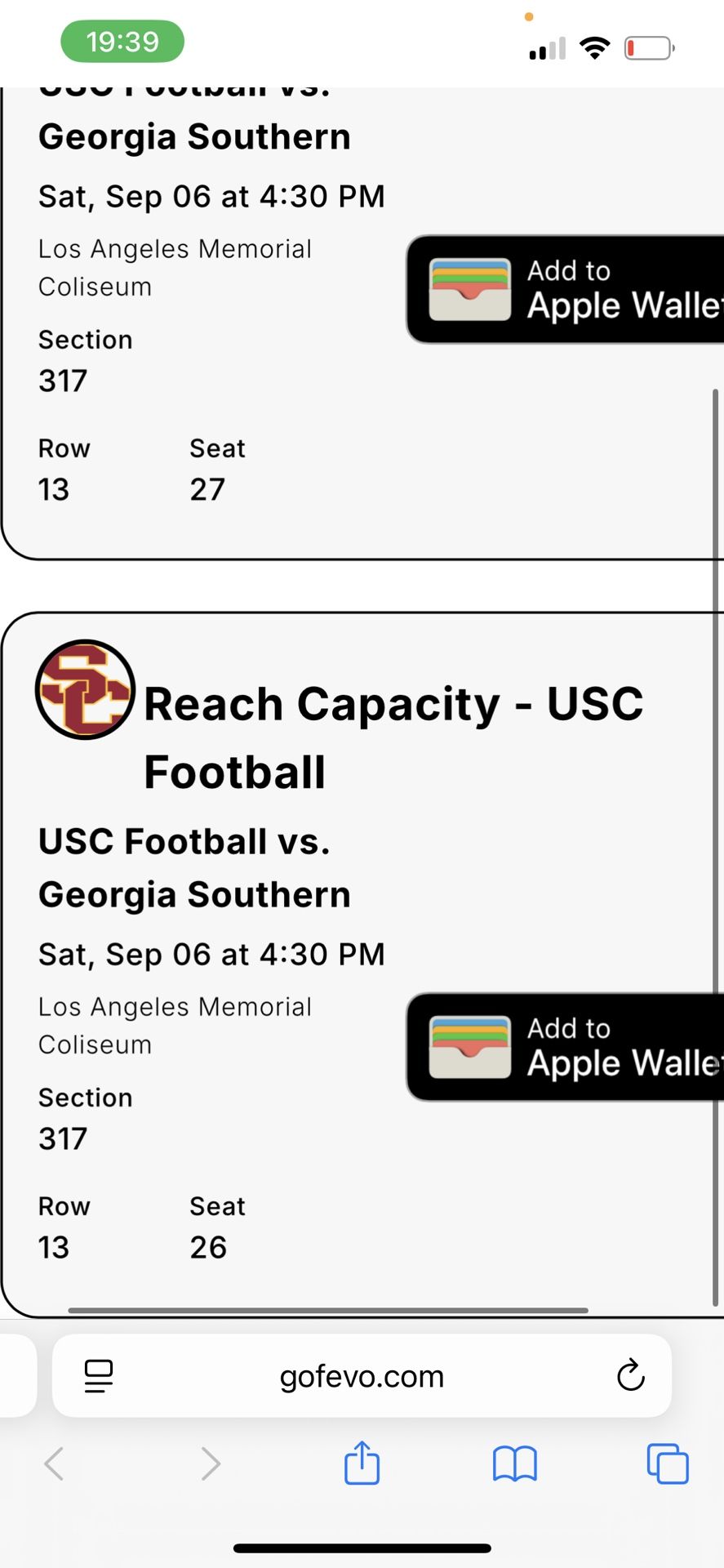Viewport: 724px width, 1568px height.
Task: Tap the home indicator bar
Action: pyautogui.click(x=362, y=1548)
